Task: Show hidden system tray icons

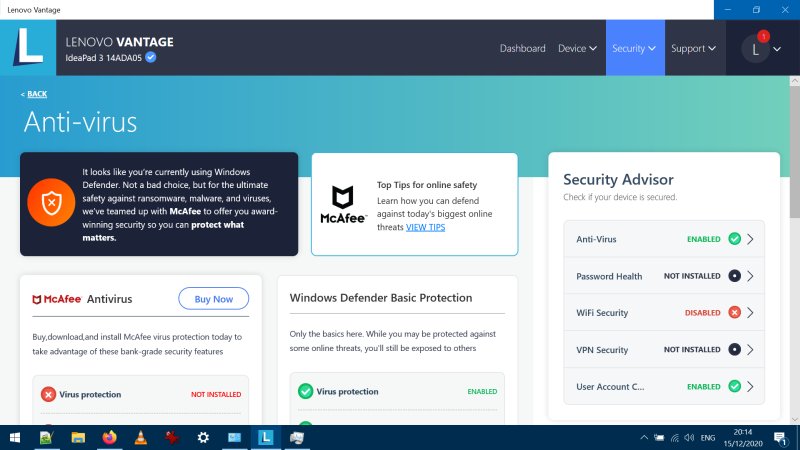Action: coord(644,437)
